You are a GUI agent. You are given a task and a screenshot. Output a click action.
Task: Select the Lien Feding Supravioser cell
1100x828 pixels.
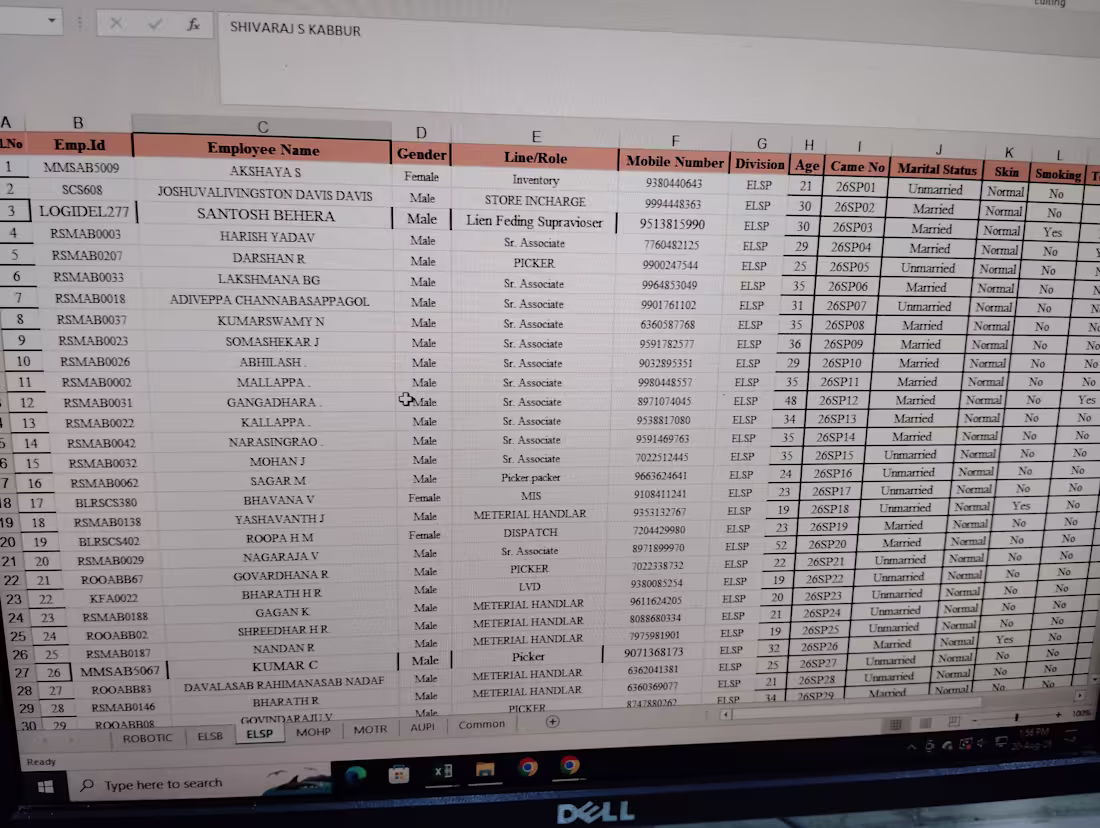coord(534,222)
